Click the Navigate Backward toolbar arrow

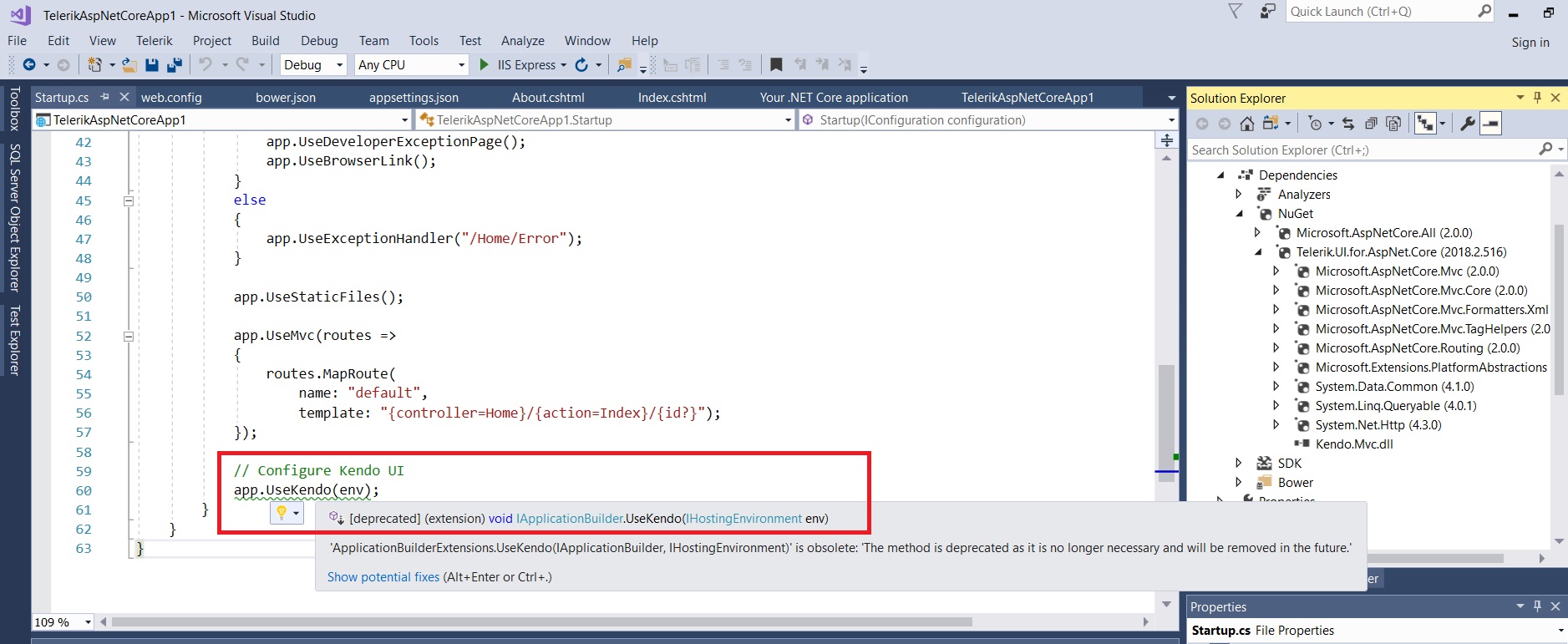[x=29, y=64]
